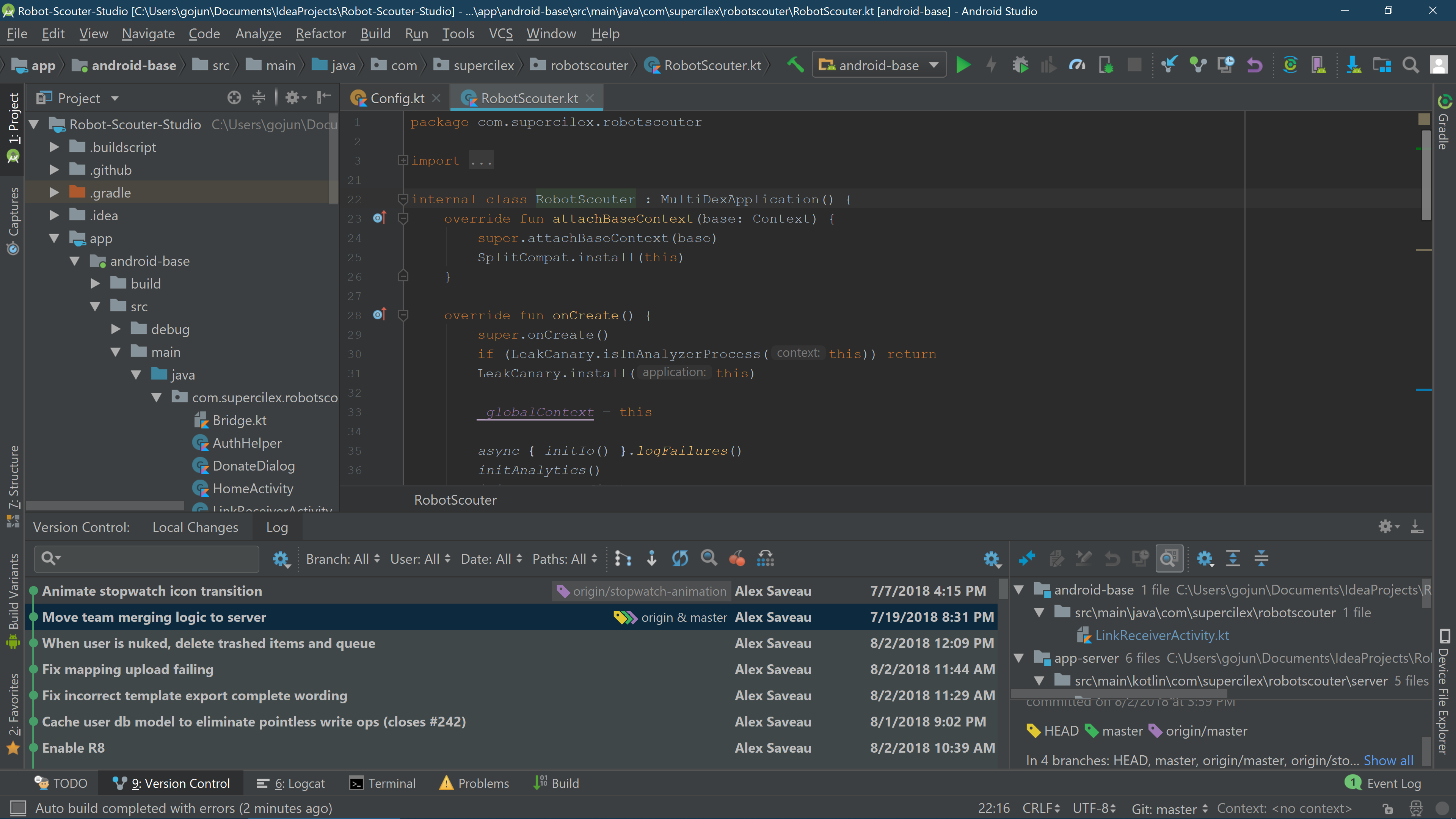1456x819 pixels.
Task: Open the Branch: All filter dropdown
Action: pyautogui.click(x=342, y=559)
